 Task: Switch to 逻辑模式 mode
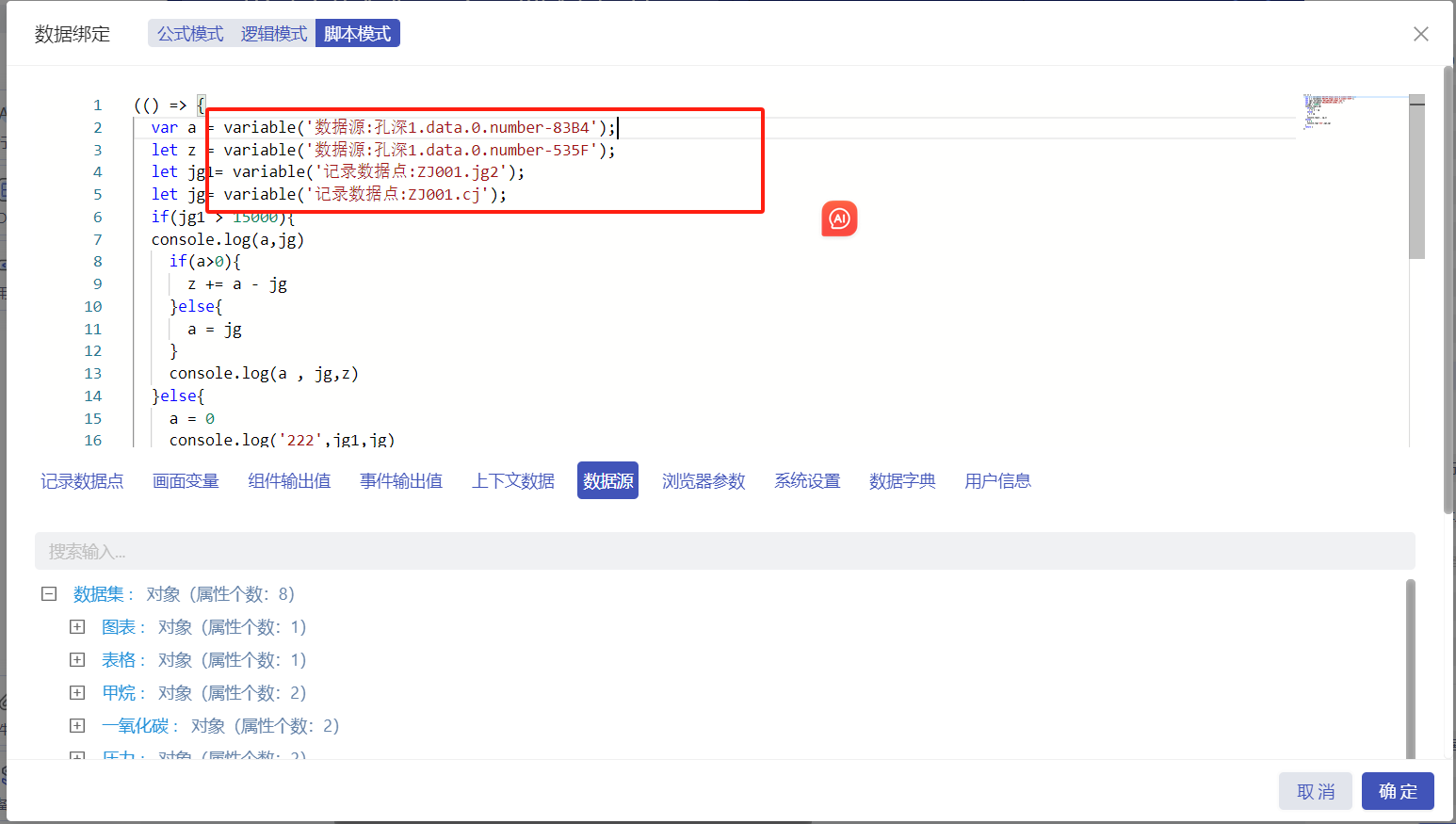(274, 34)
